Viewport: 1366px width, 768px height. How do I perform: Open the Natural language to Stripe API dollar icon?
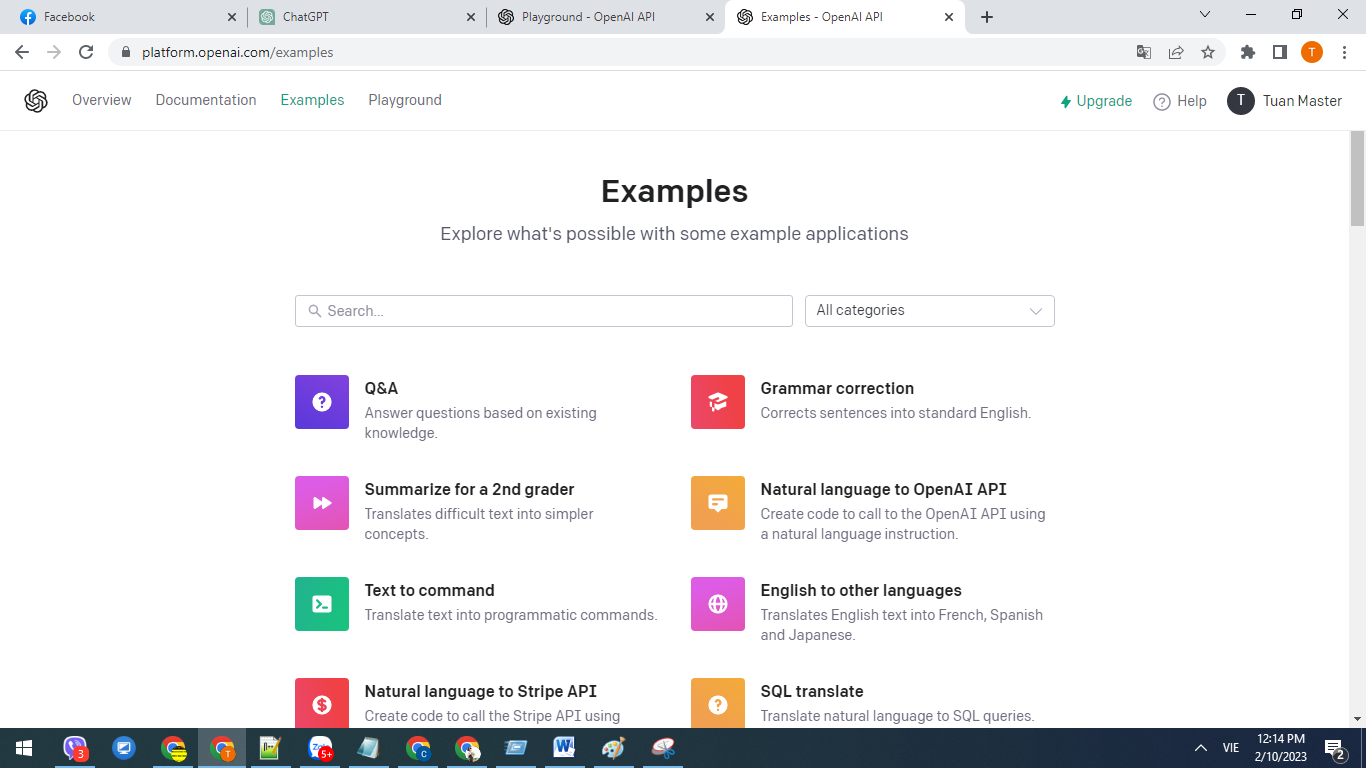(x=322, y=703)
